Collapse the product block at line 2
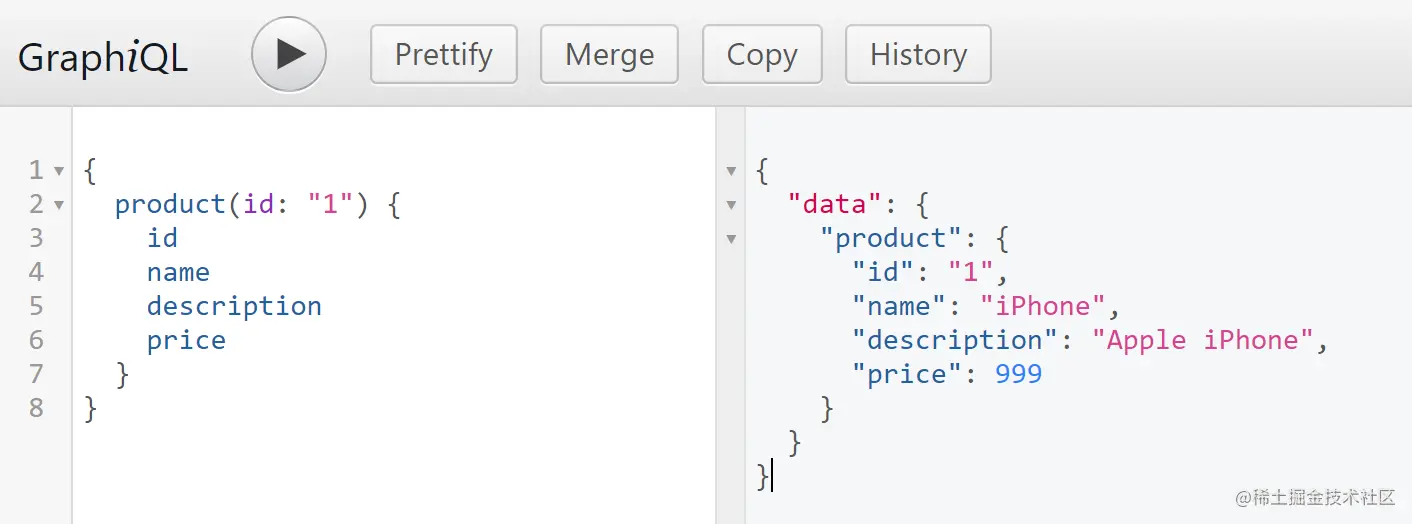 coord(58,205)
